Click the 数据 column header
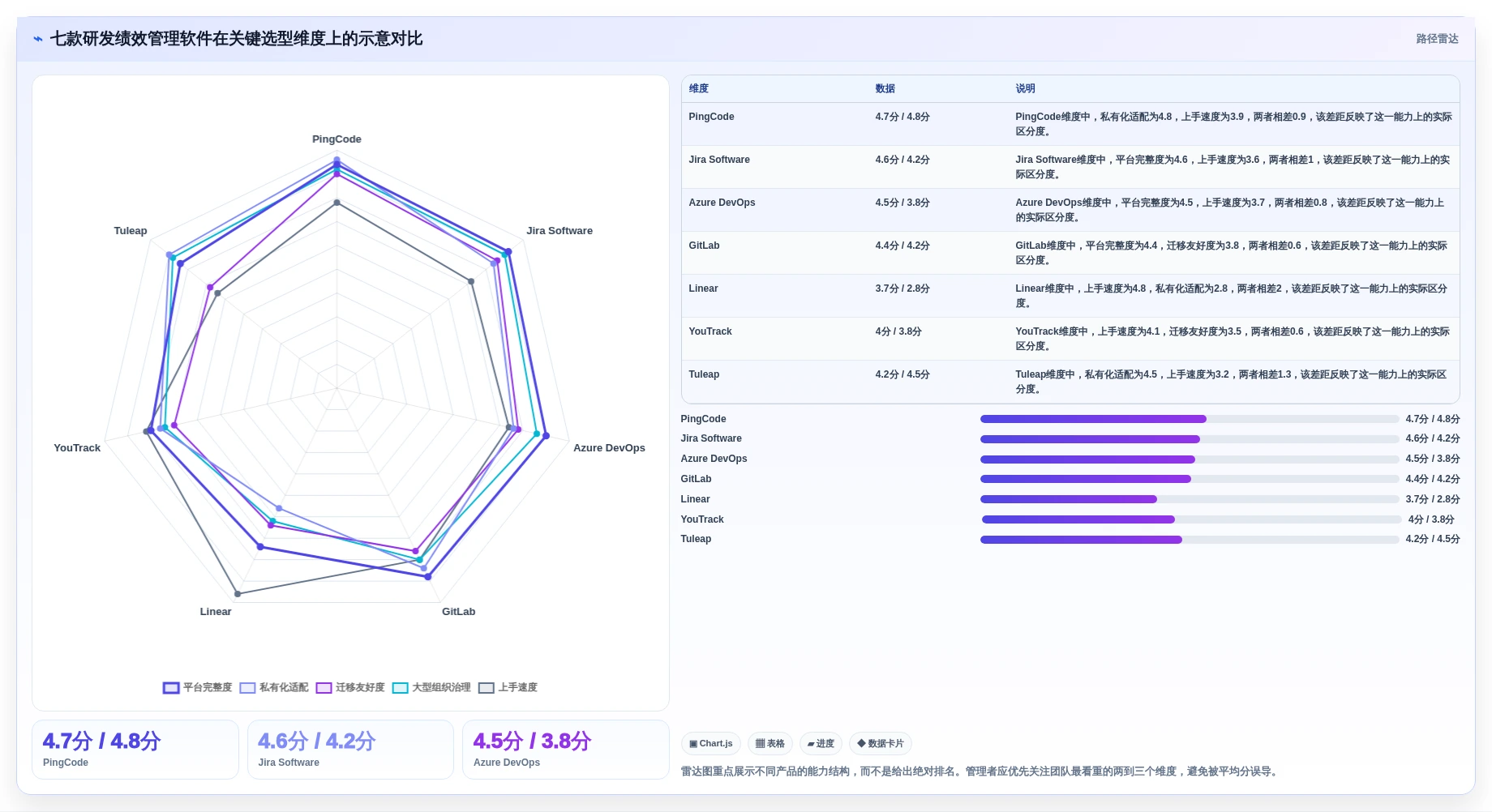The height and width of the screenshot is (812, 1492). 885,88
